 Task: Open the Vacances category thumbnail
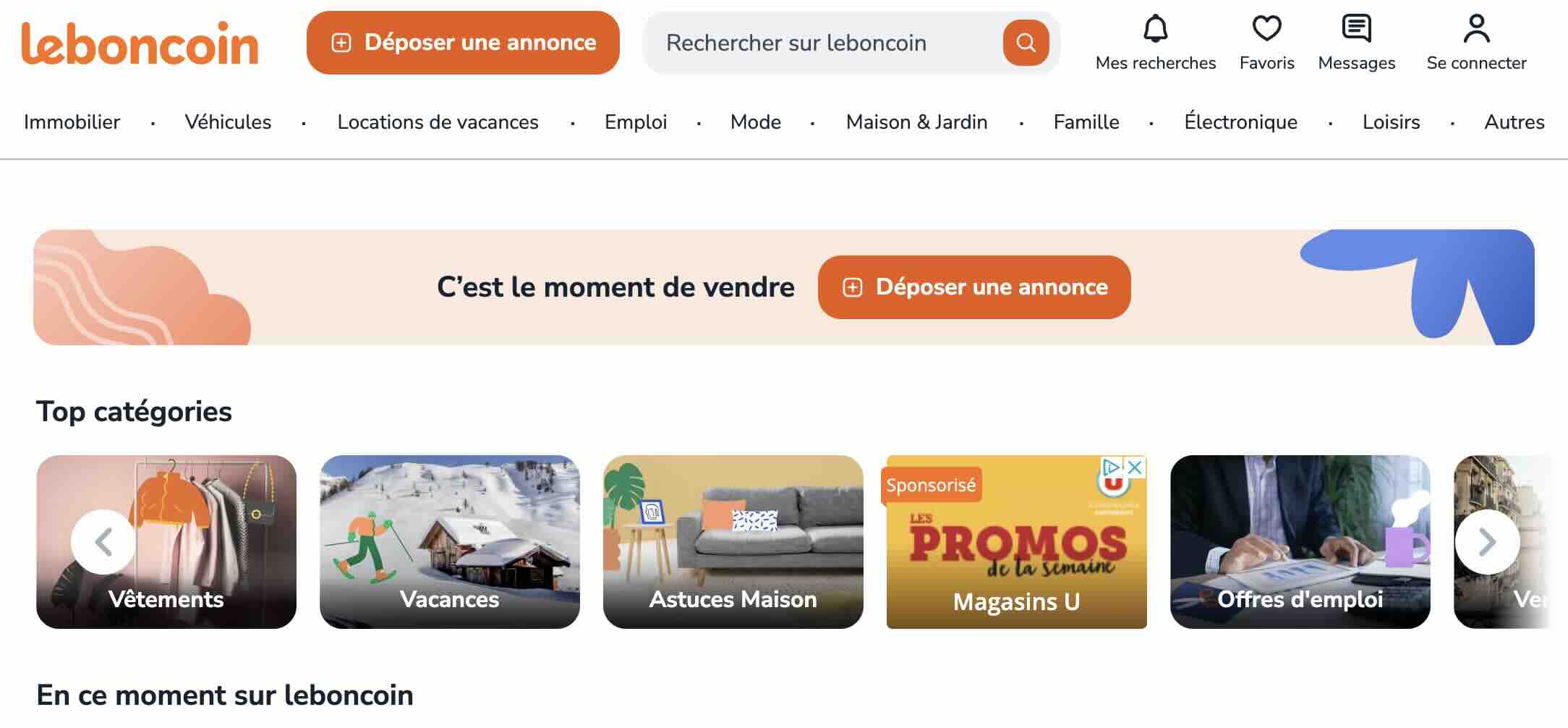click(450, 542)
